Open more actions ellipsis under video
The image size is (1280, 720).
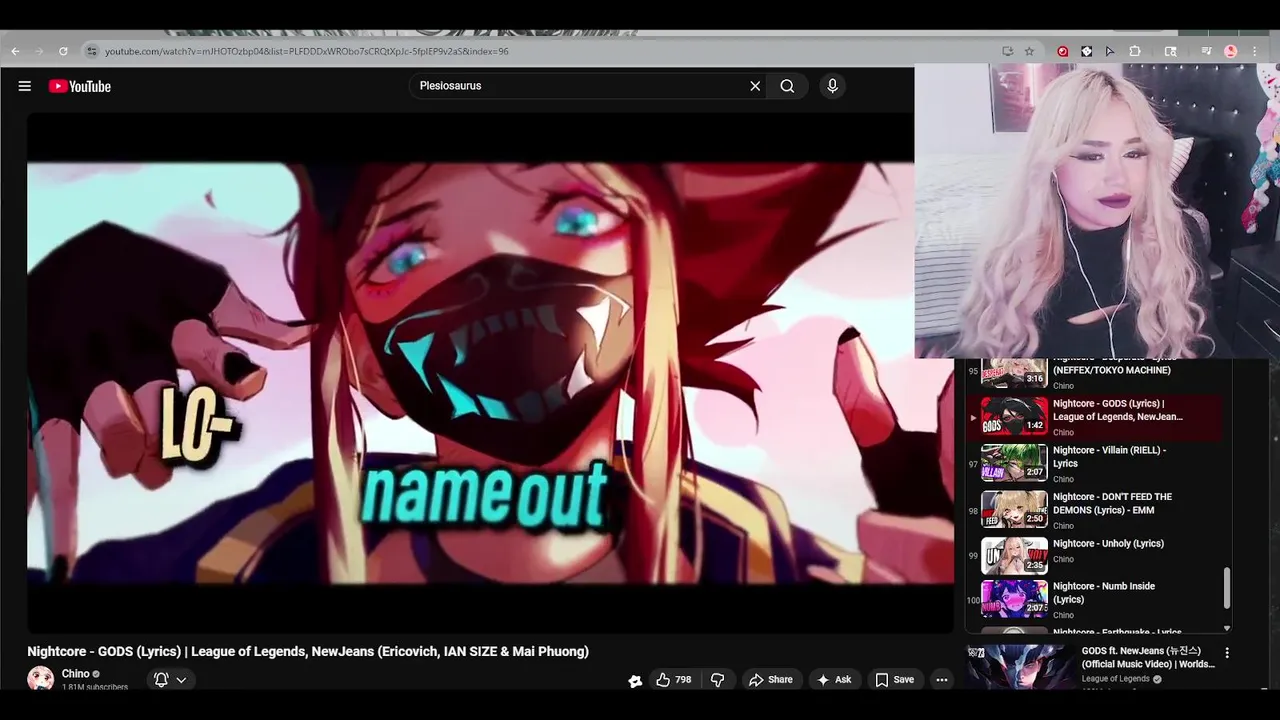pyautogui.click(x=941, y=679)
